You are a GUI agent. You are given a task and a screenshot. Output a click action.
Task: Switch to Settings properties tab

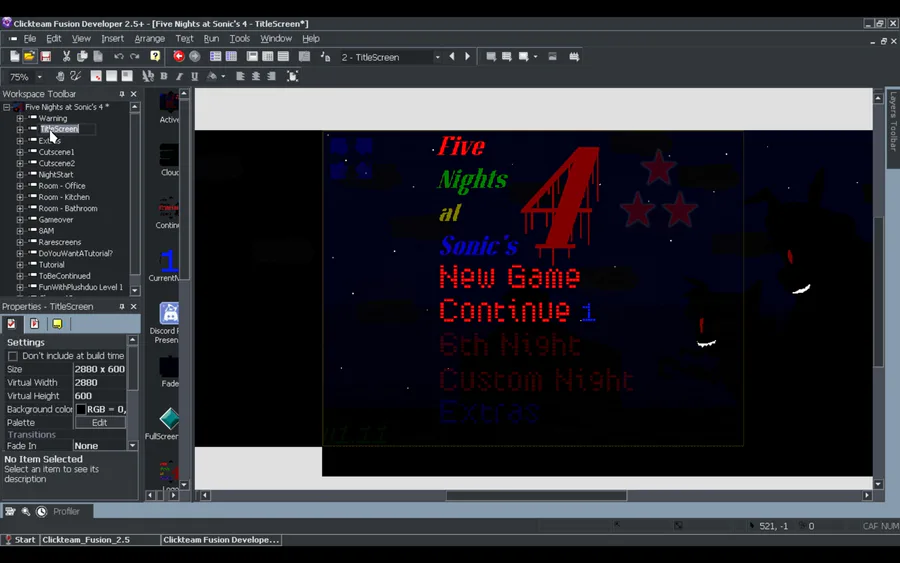pyautogui.click(x=11, y=324)
